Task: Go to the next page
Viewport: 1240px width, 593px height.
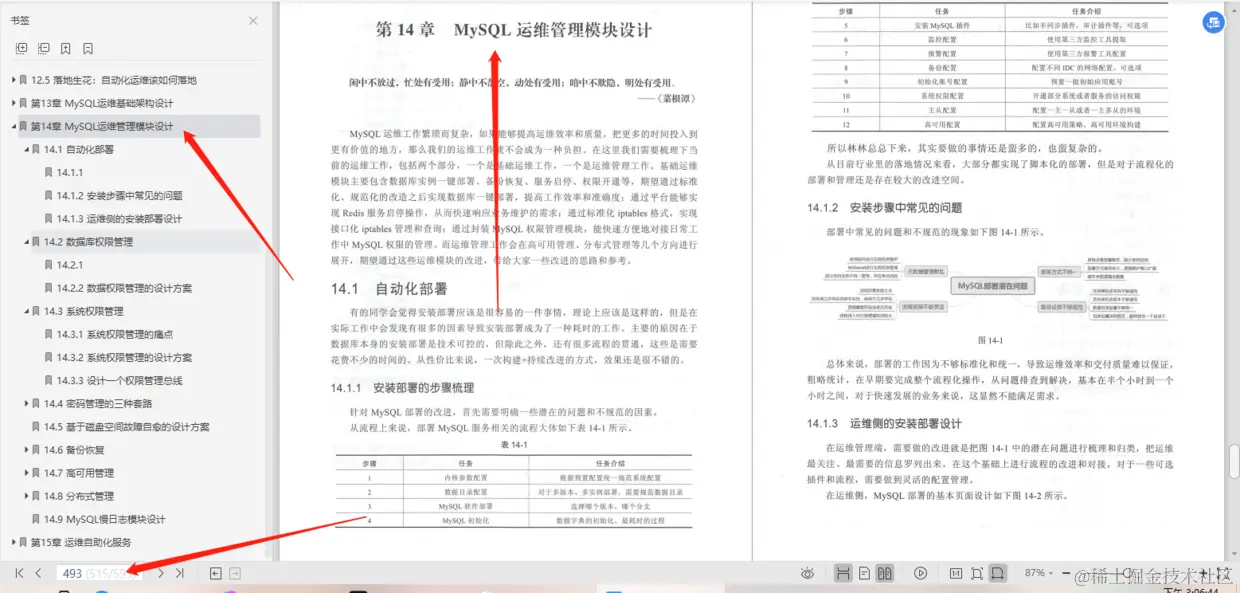Action: pos(160,573)
